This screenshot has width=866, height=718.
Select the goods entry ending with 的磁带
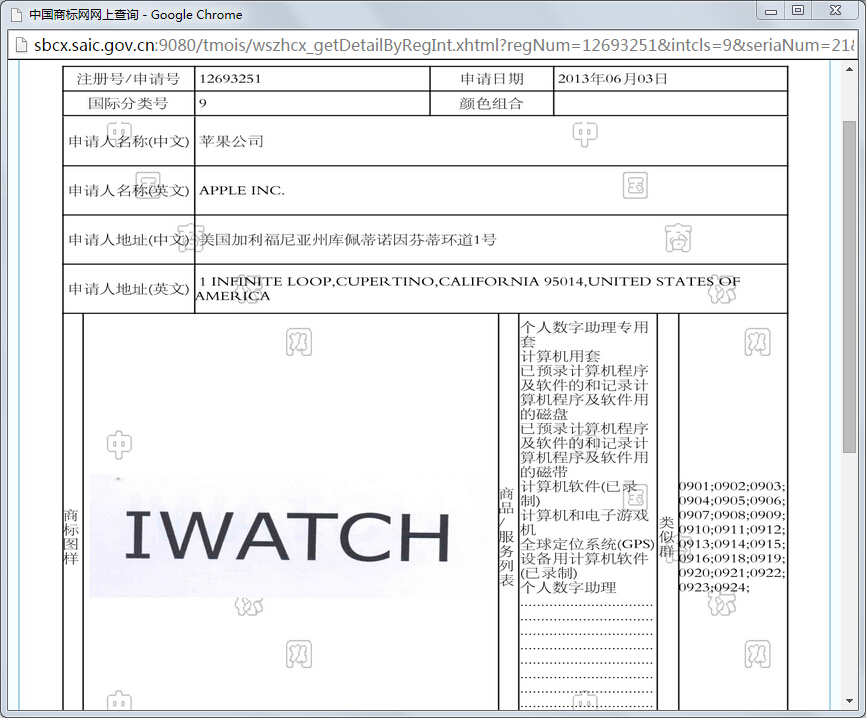point(584,450)
